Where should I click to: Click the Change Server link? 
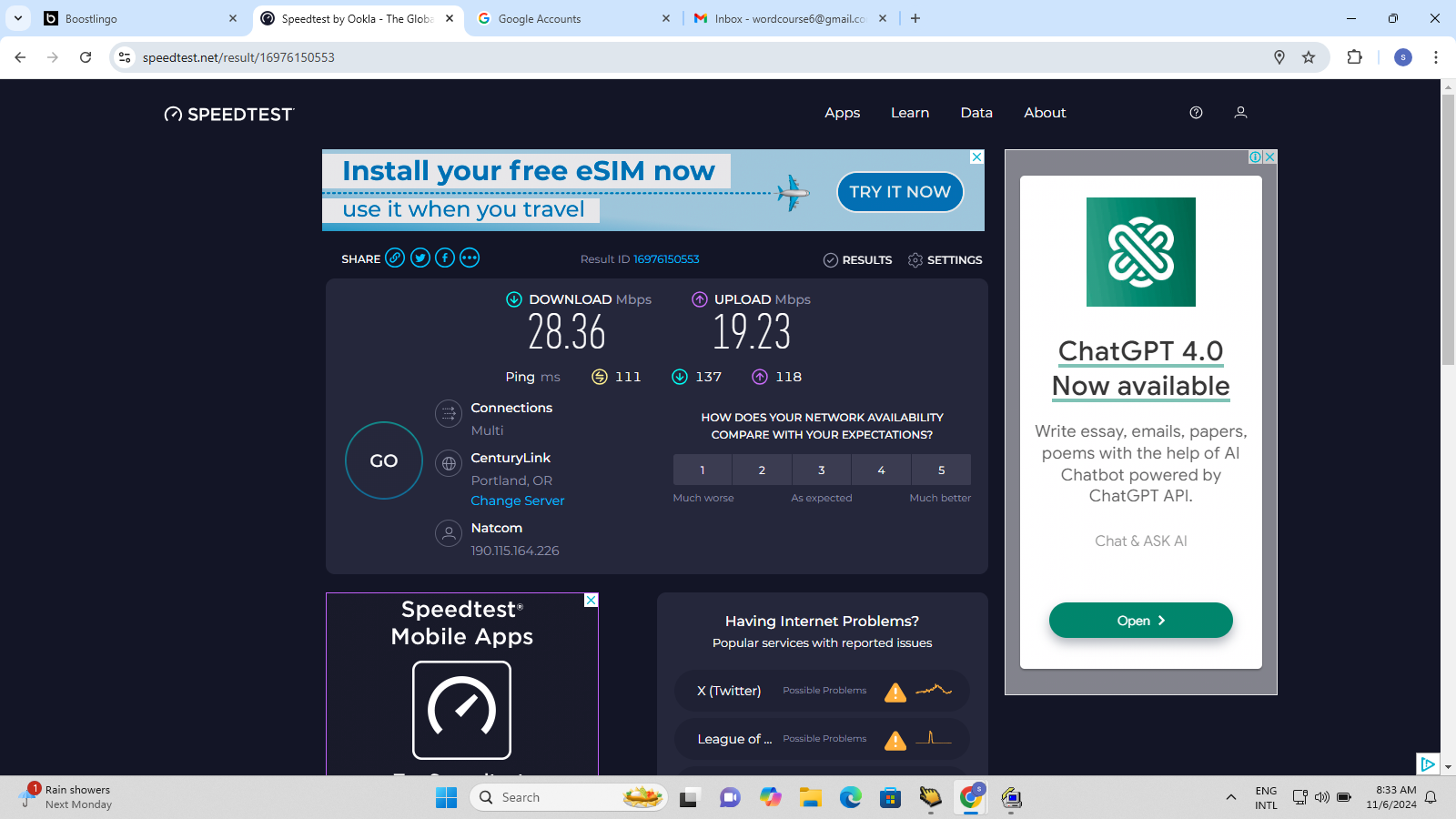click(517, 500)
